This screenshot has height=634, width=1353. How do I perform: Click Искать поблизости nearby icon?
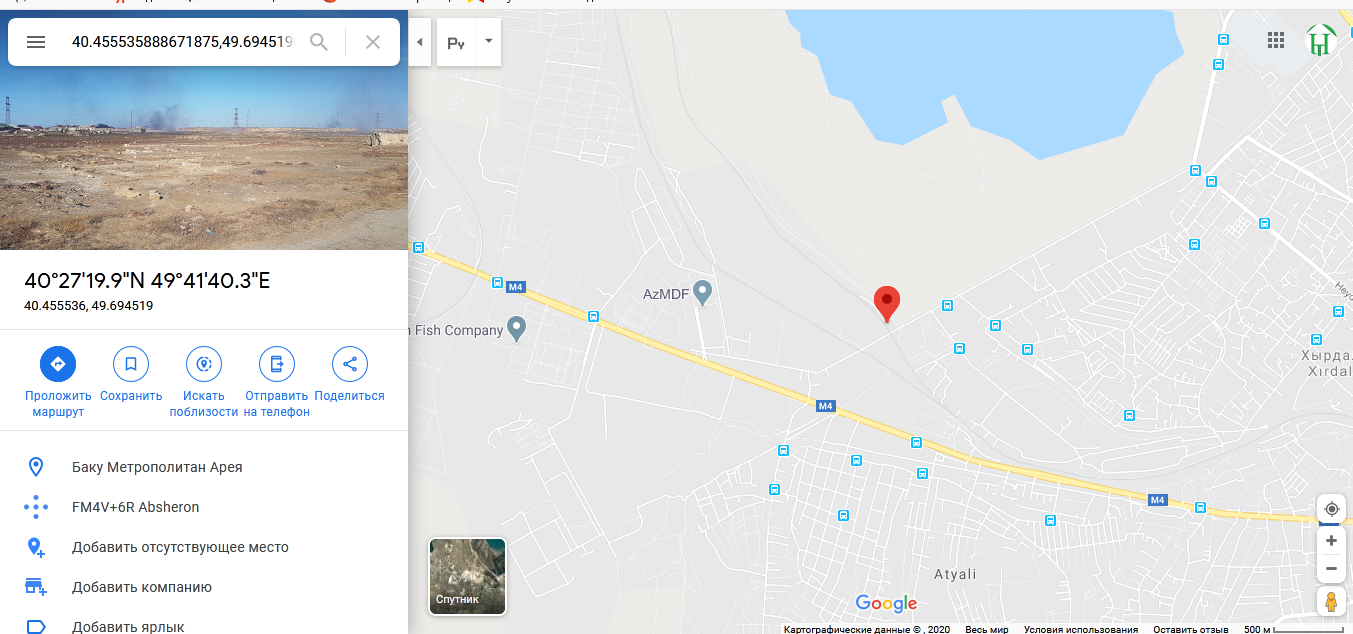204,364
